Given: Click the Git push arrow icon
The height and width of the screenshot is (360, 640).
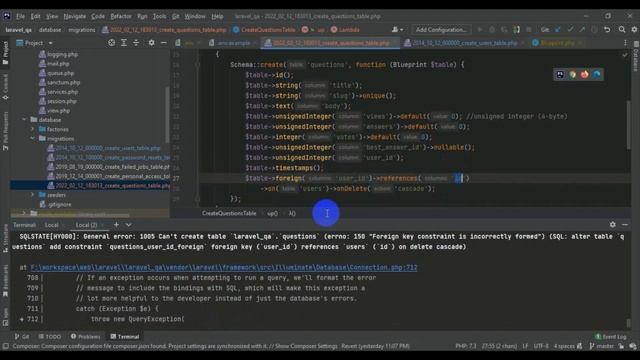Looking at the screenshot, I should [582, 30].
